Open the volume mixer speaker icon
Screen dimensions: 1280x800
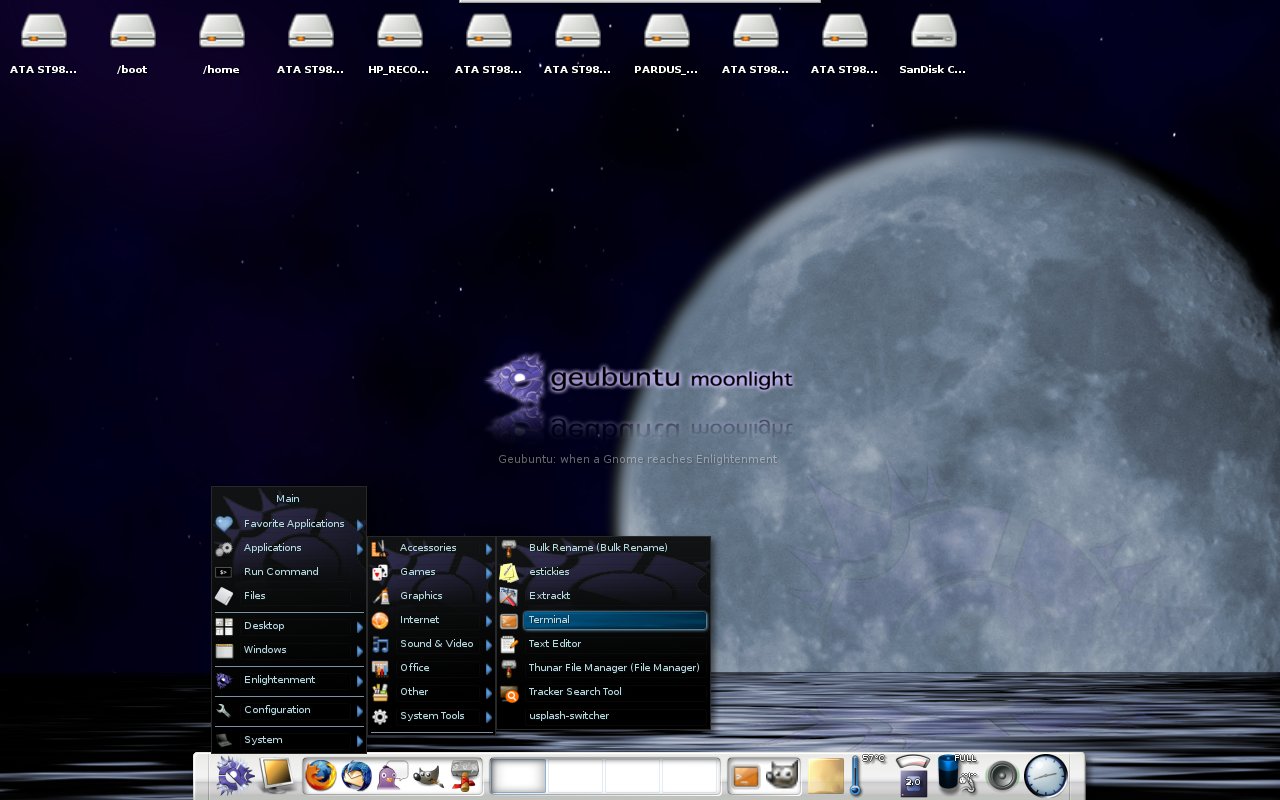tap(1001, 775)
